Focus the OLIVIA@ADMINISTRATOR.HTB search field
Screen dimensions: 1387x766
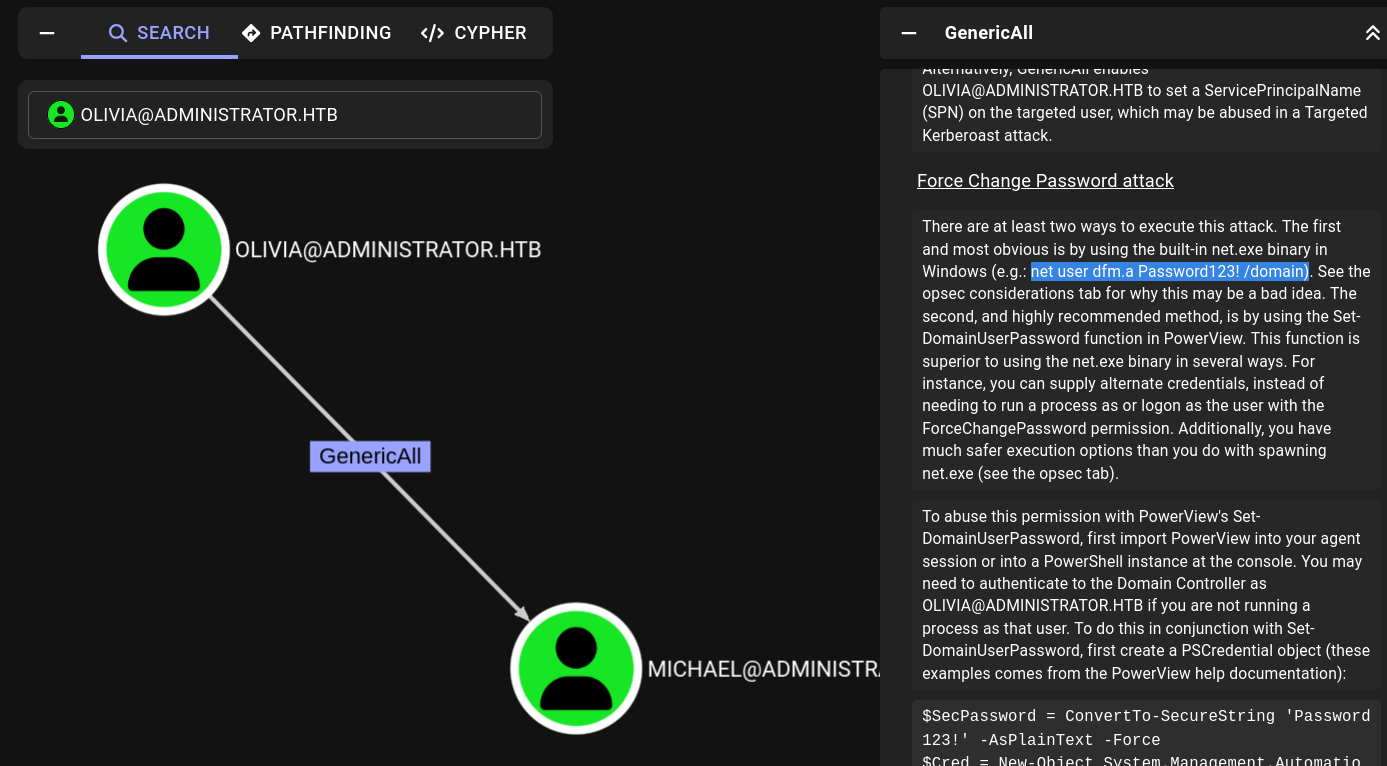pyautogui.click(x=300, y=115)
